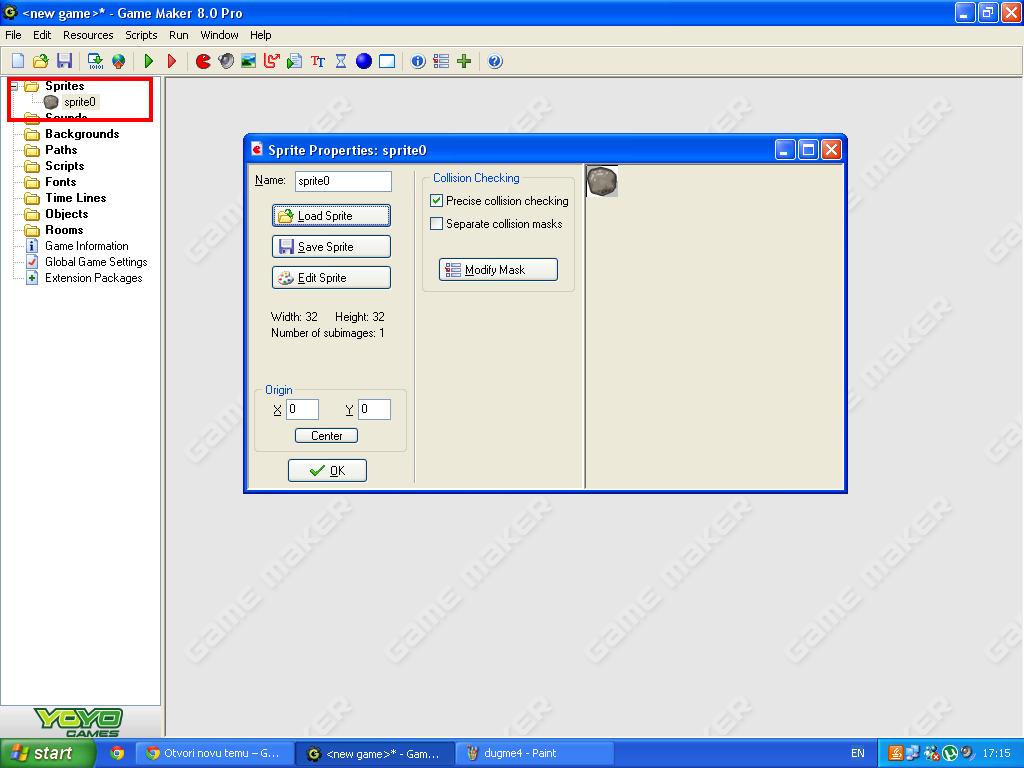Viewport: 1024px width, 768px height.
Task: Click the Save Sprite button
Action: coord(331,246)
